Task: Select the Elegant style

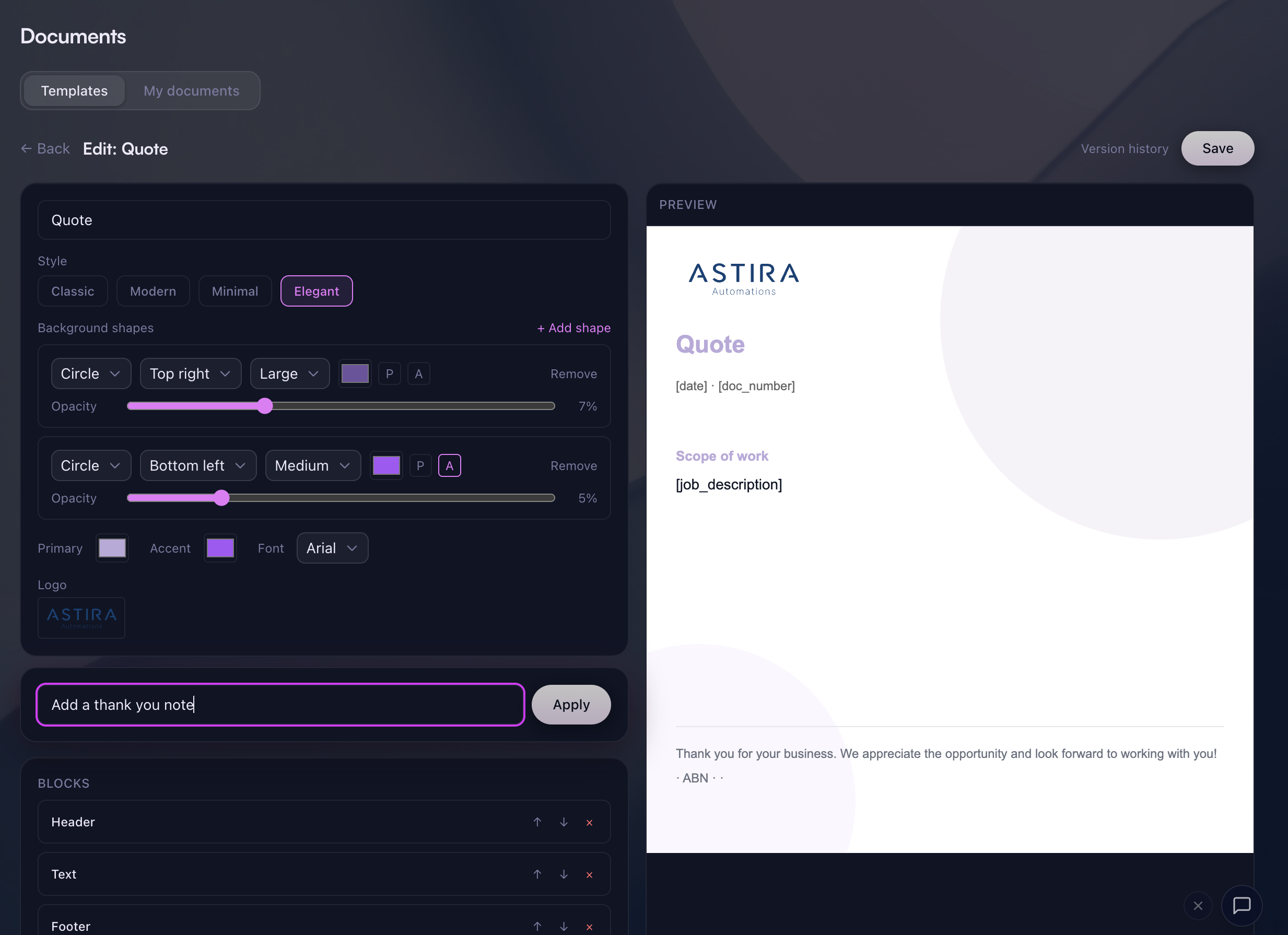Action: click(x=317, y=291)
